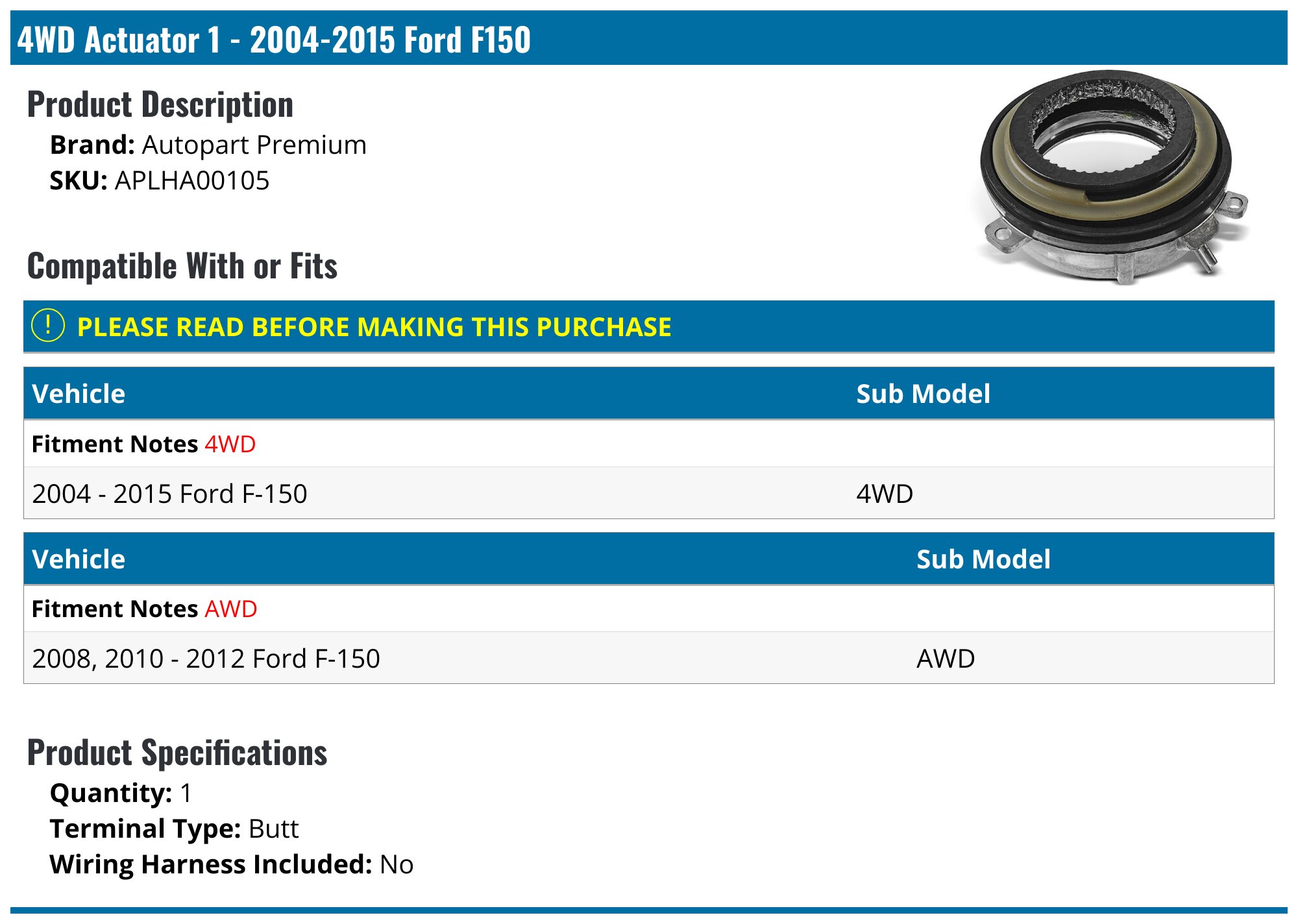Viewport: 1298px width, 924px height.
Task: Click the red 4WD fitment note
Action: 230,444
